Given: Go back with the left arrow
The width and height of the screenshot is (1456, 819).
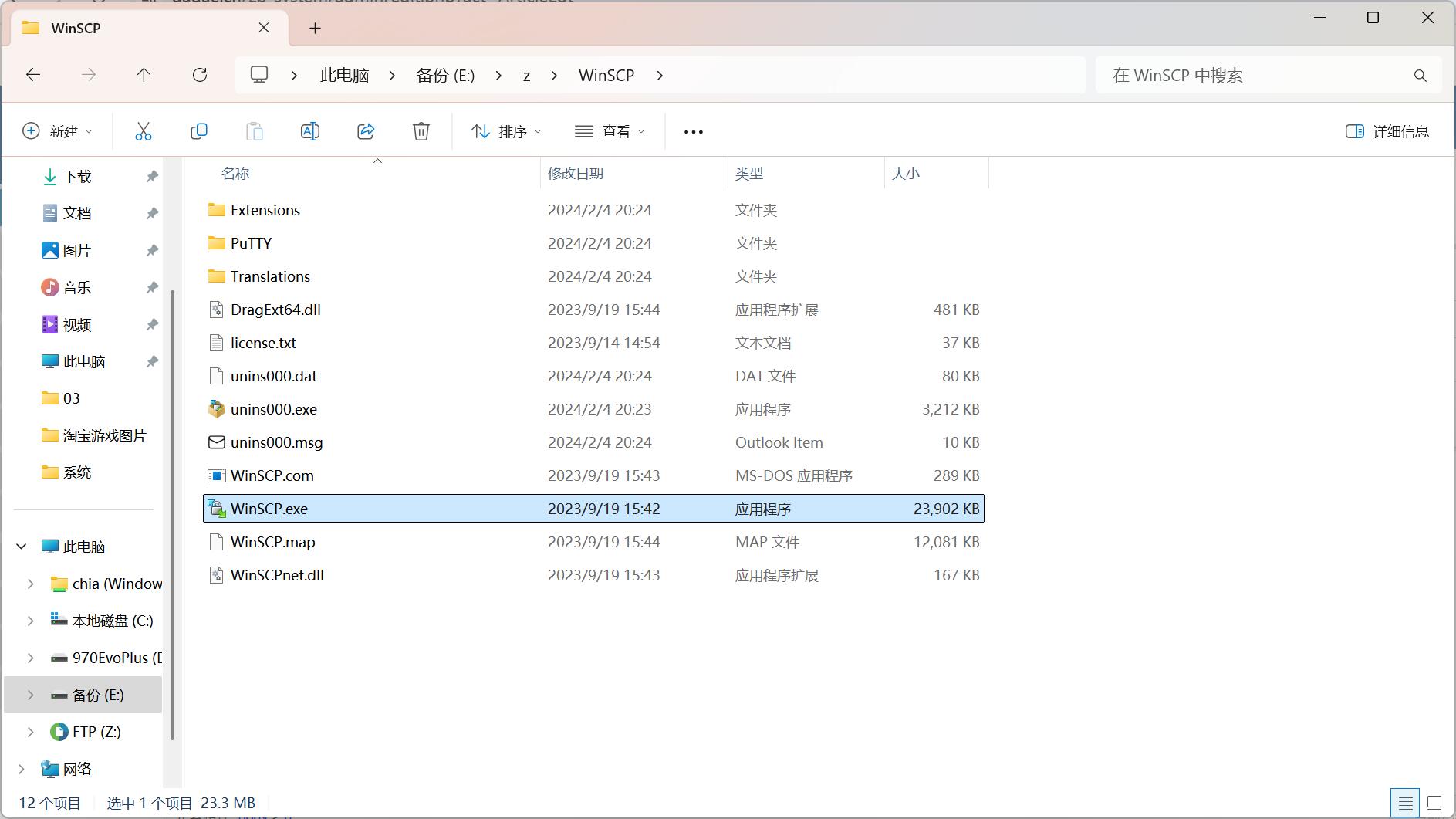Looking at the screenshot, I should [33, 75].
